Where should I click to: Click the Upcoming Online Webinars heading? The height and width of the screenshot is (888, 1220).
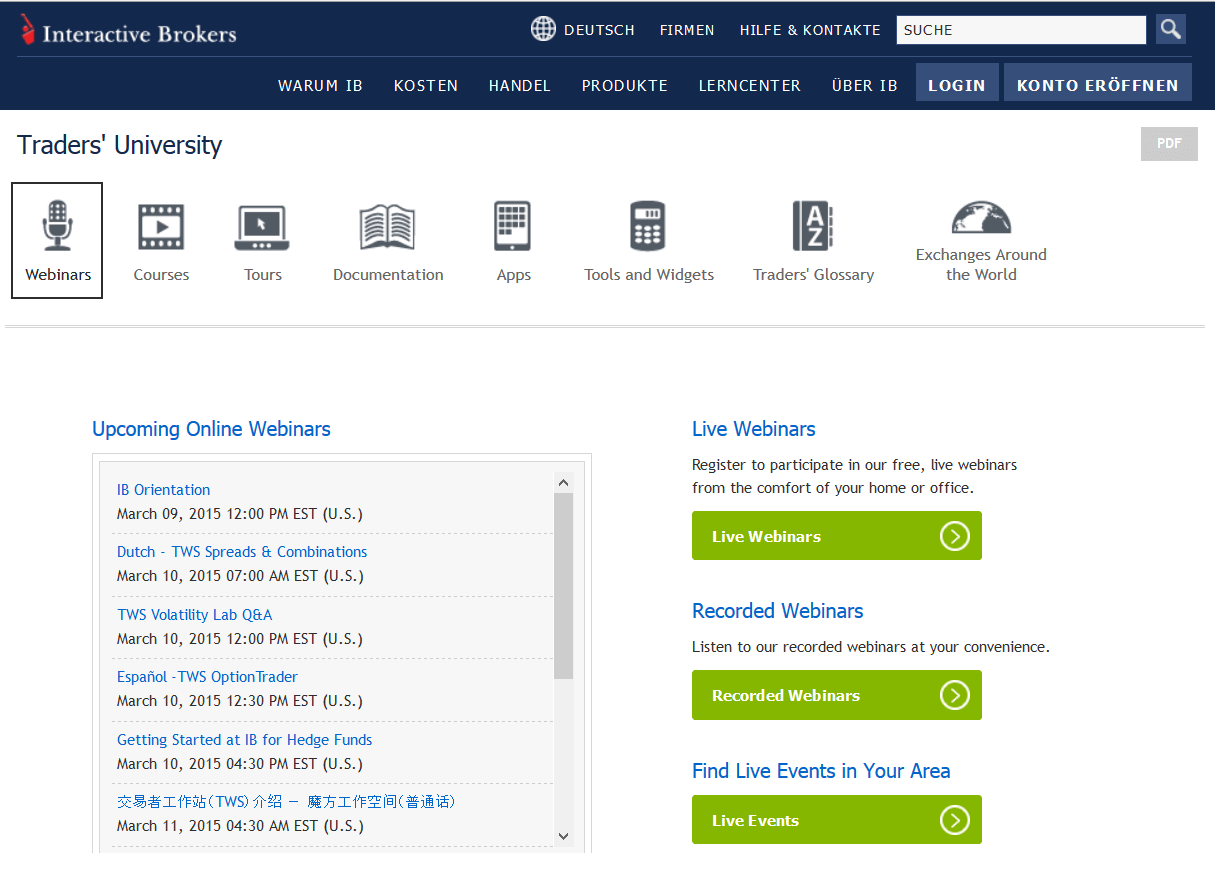pyautogui.click(x=211, y=429)
